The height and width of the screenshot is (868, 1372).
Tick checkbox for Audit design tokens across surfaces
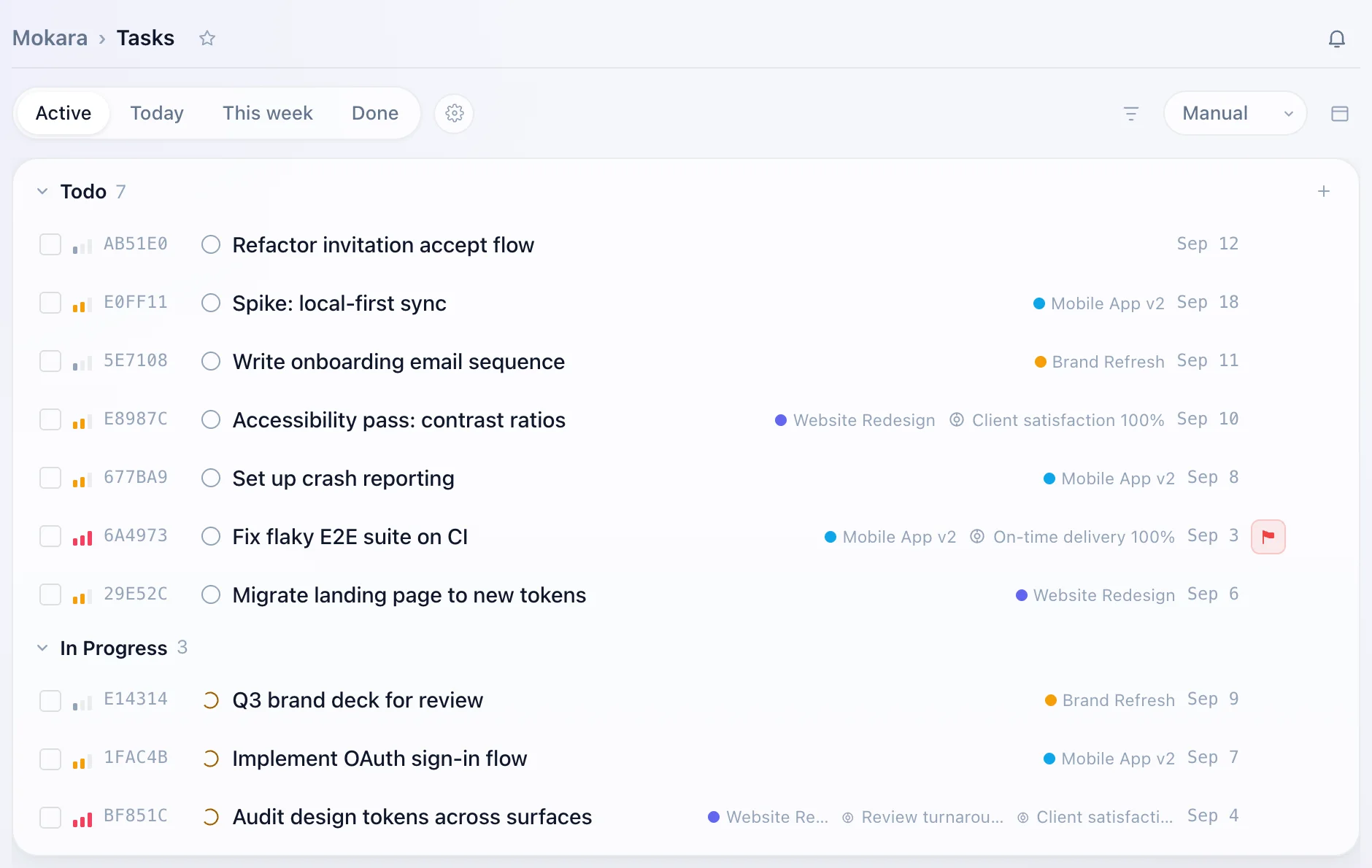(x=50, y=817)
